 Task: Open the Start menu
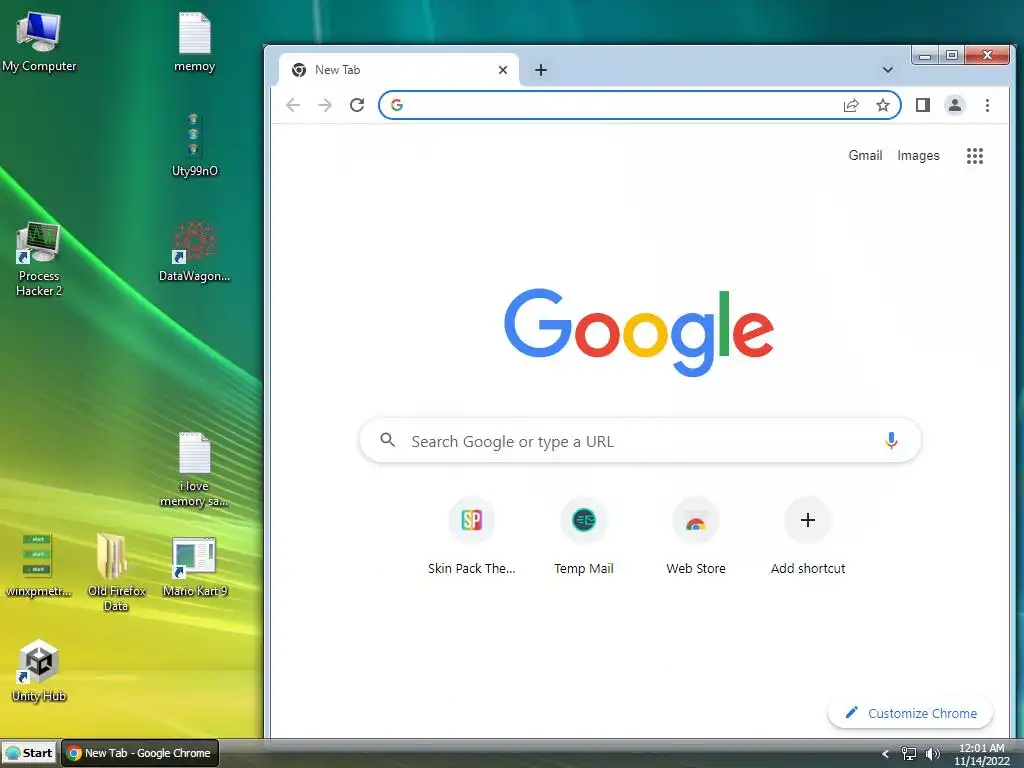[x=29, y=753]
